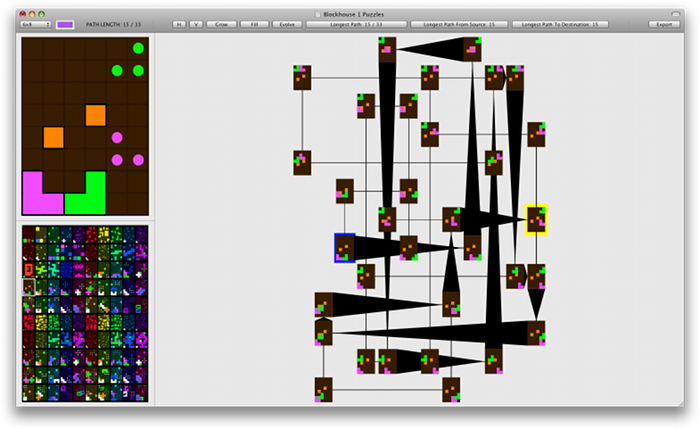Viewport: 700px width, 429px height.
Task: Click Longest Path To Destination button
Action: tap(560, 24)
